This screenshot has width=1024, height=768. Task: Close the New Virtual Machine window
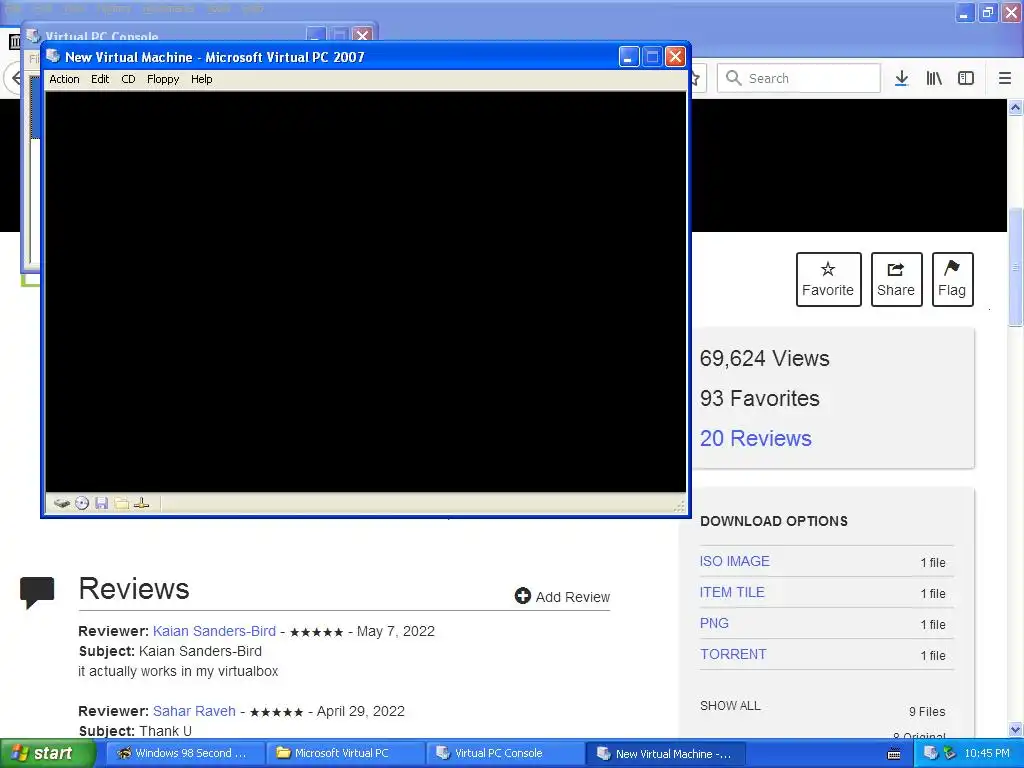click(675, 57)
